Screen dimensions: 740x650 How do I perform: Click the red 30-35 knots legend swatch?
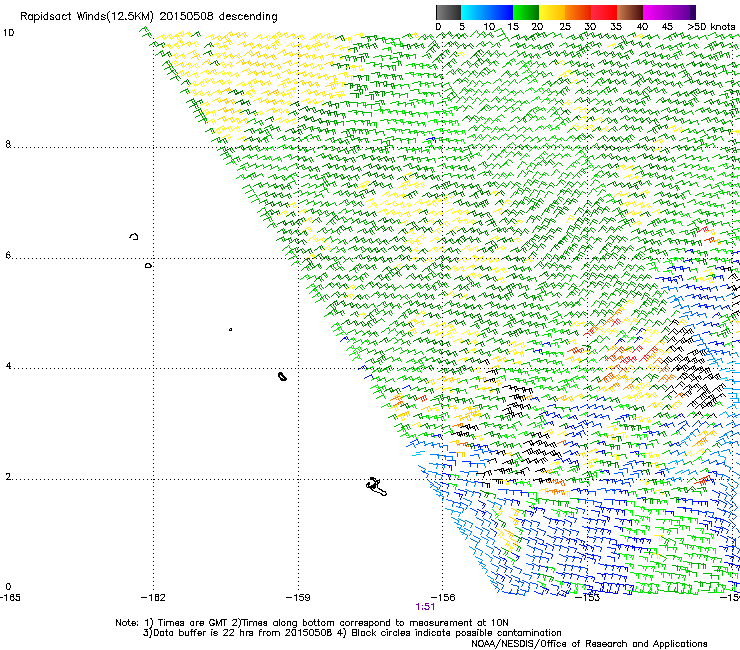[x=604, y=12]
